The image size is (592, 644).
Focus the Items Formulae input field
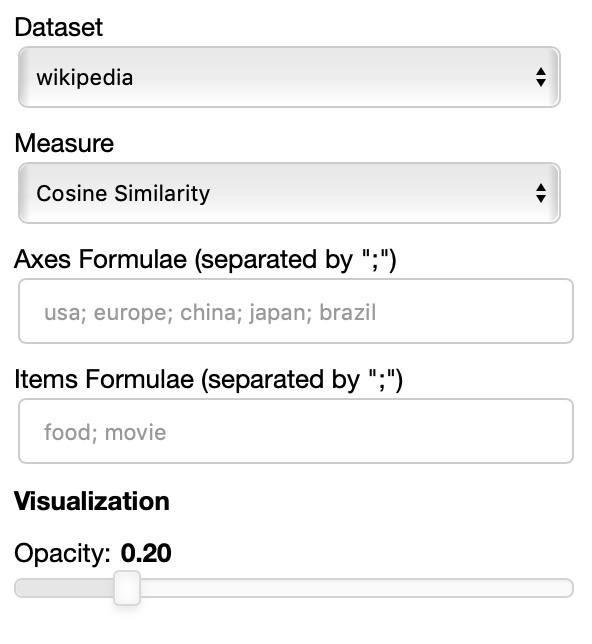(296, 431)
